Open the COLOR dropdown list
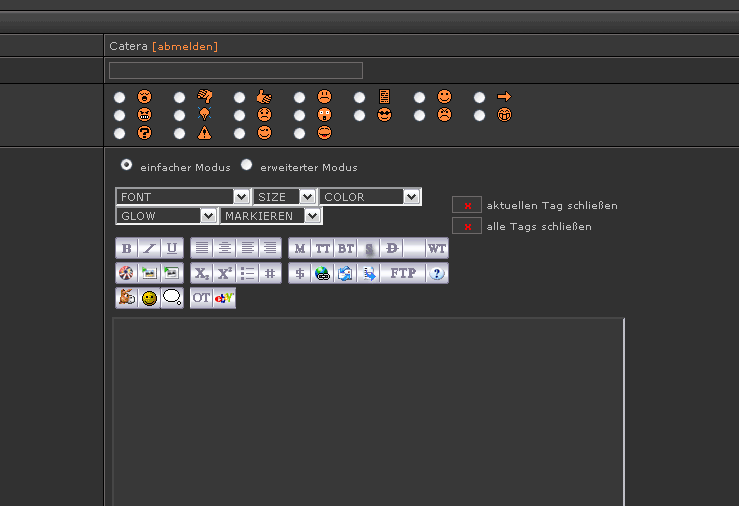This screenshot has height=506, width=739. point(370,197)
